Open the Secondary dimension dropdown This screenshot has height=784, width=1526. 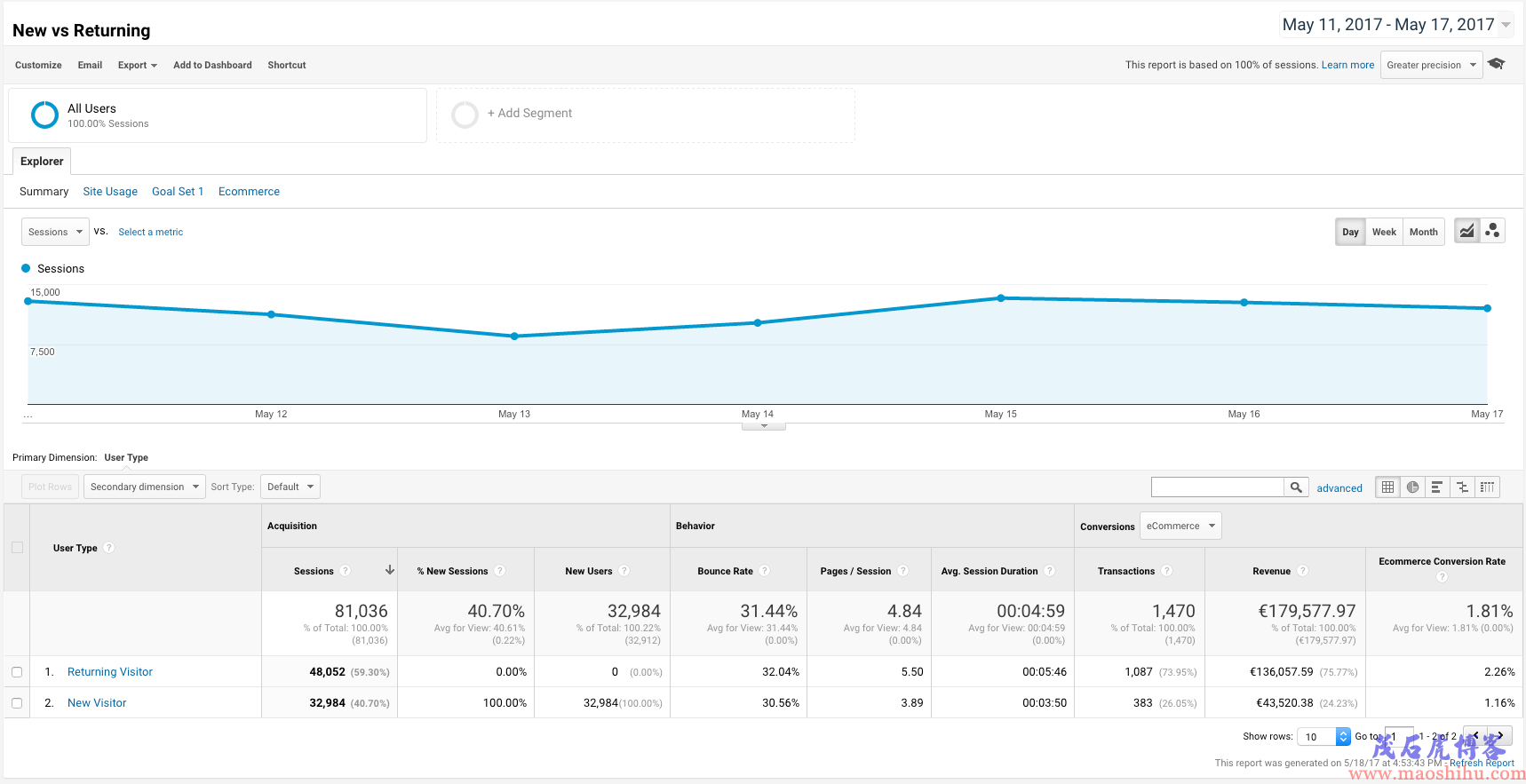[x=144, y=487]
